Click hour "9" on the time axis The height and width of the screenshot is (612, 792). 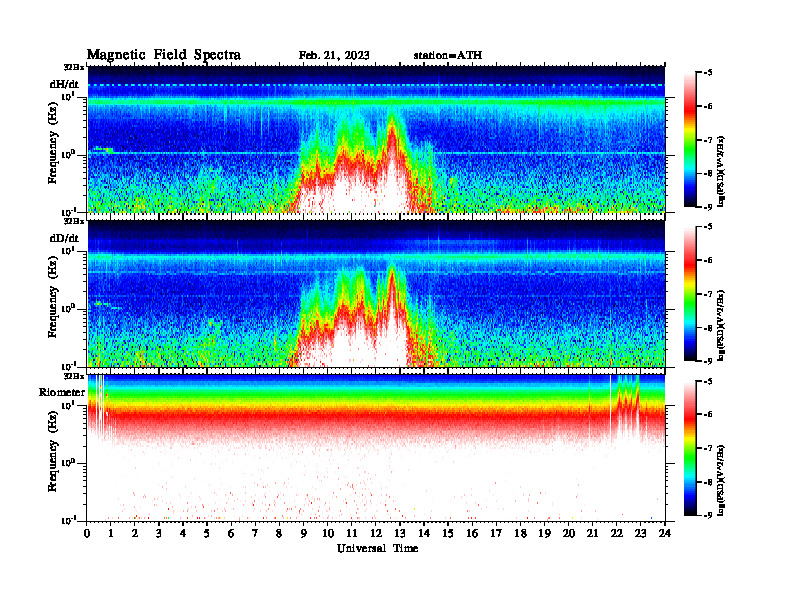[x=304, y=534]
